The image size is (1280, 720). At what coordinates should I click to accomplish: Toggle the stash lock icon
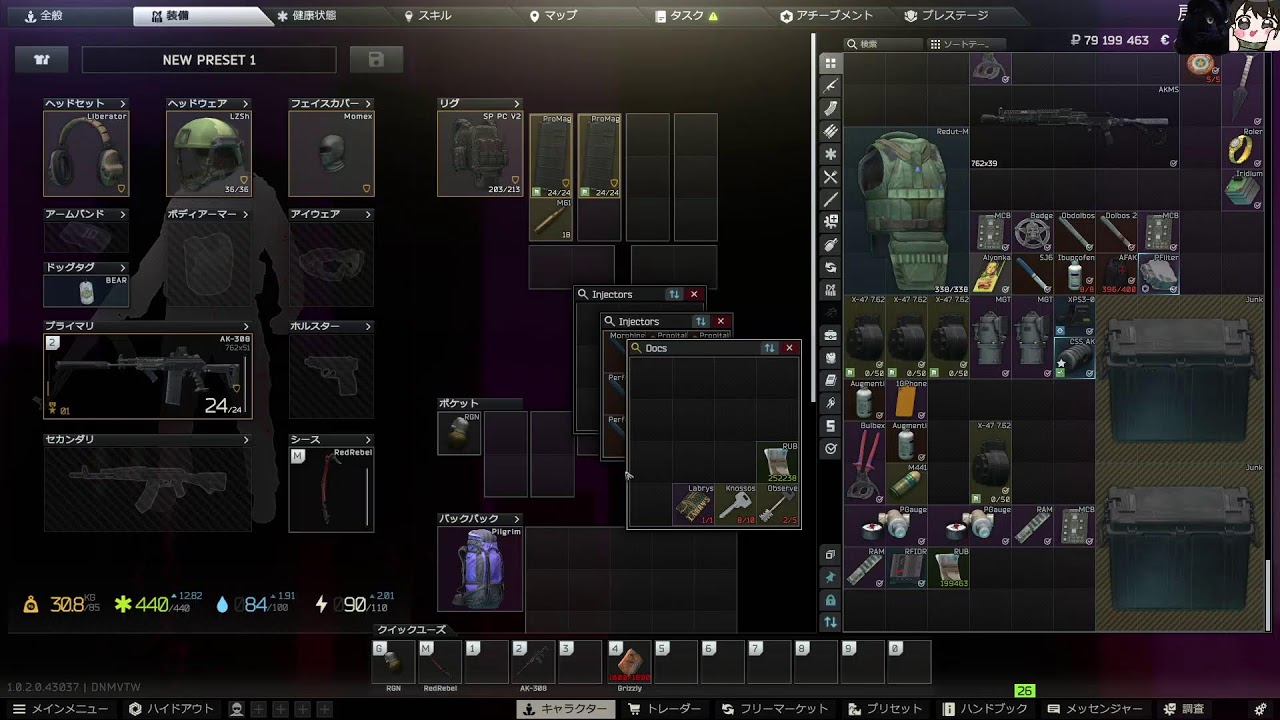coord(830,600)
